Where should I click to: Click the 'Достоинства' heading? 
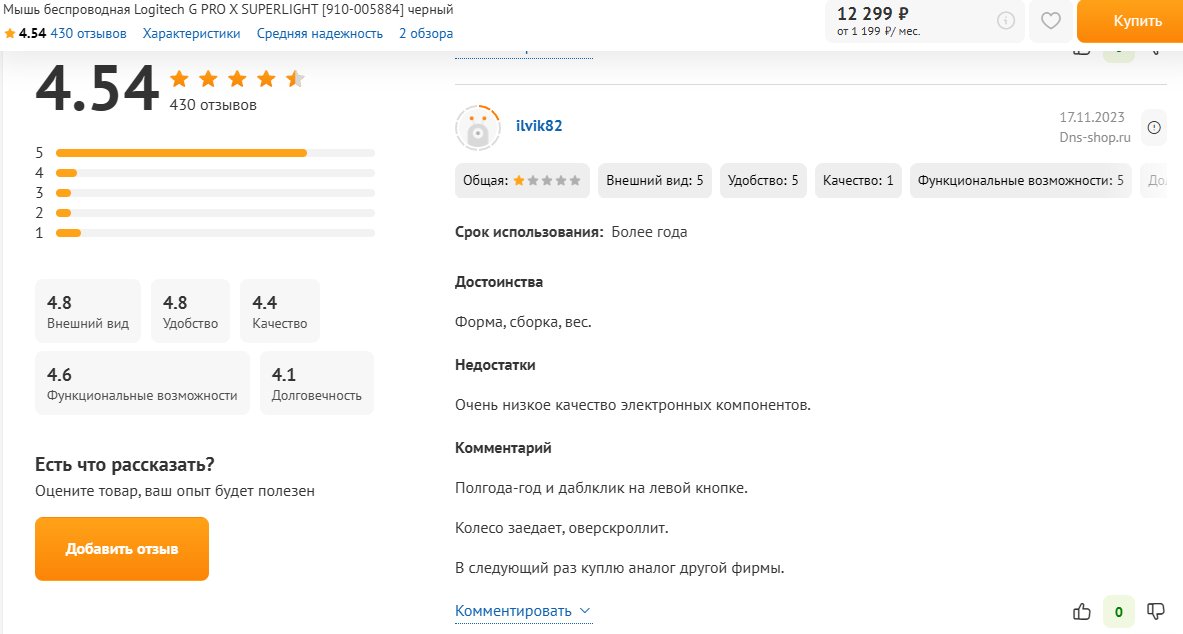click(499, 282)
